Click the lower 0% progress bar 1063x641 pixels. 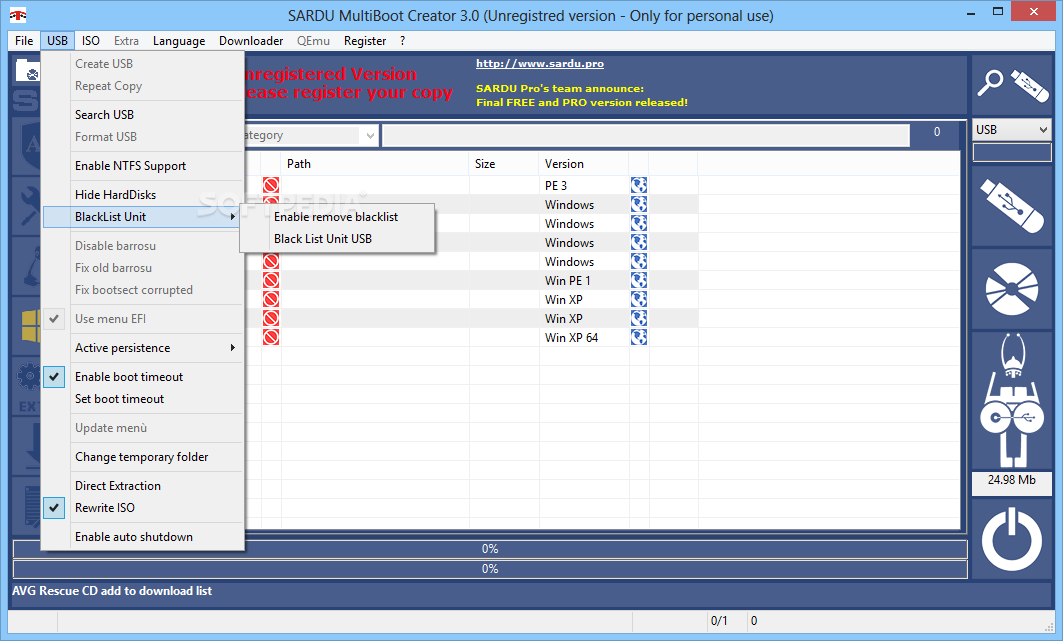(490, 569)
